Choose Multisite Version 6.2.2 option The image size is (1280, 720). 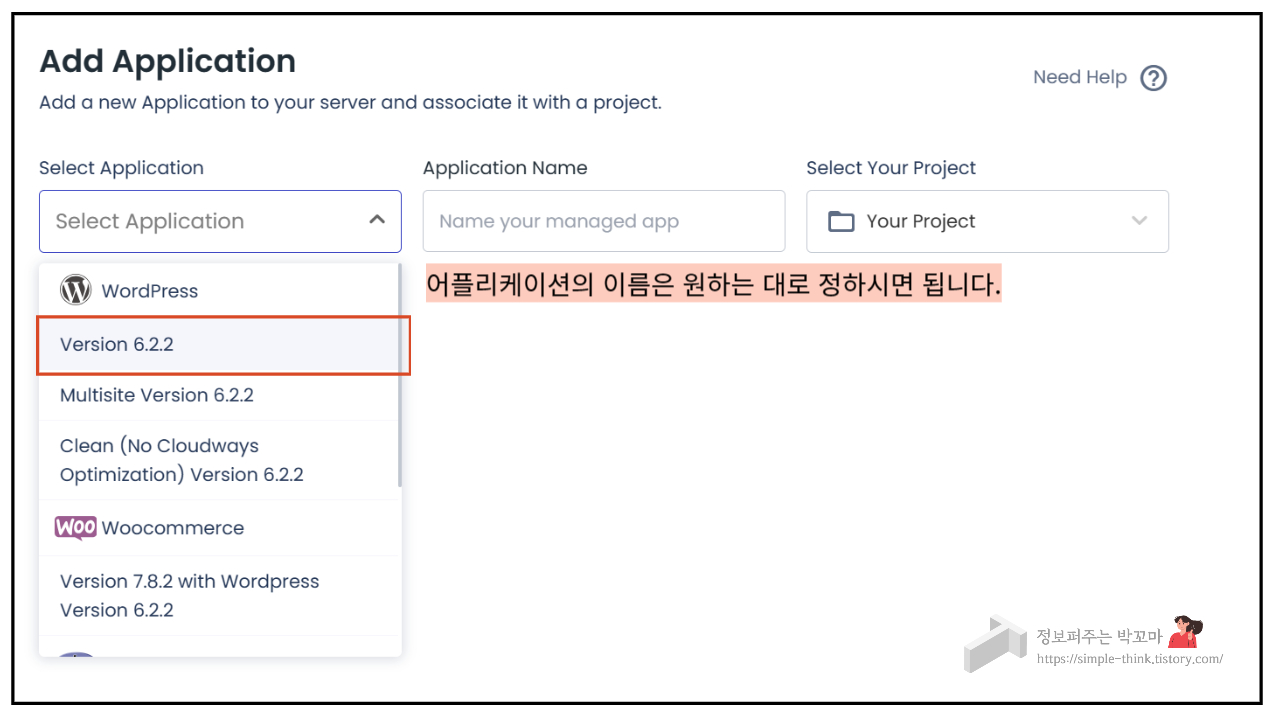[219, 395]
